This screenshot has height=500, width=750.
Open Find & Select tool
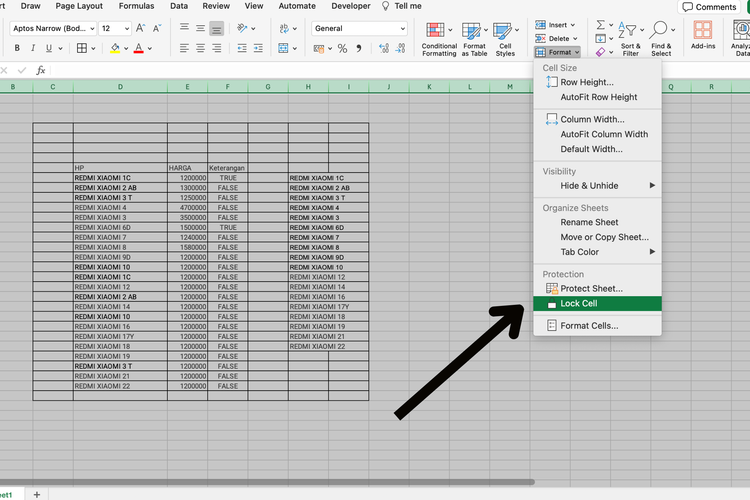point(661,39)
